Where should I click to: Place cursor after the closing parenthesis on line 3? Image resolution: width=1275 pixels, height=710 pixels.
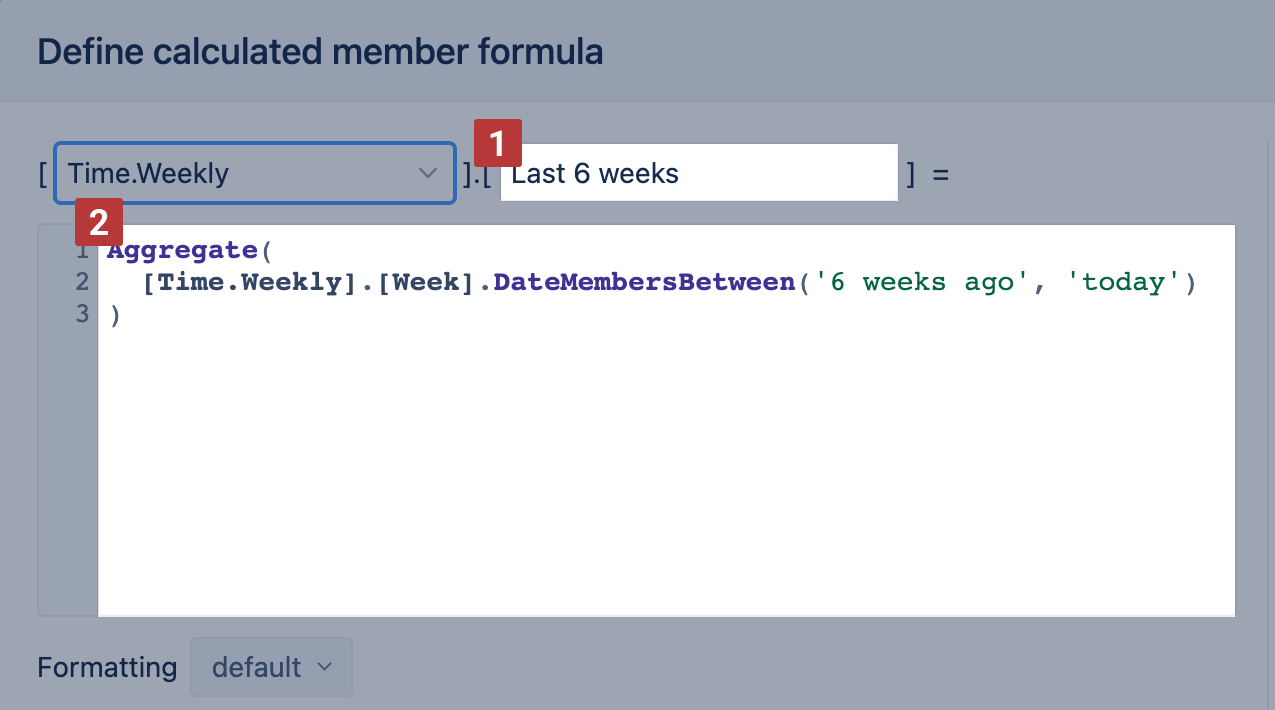[122, 314]
